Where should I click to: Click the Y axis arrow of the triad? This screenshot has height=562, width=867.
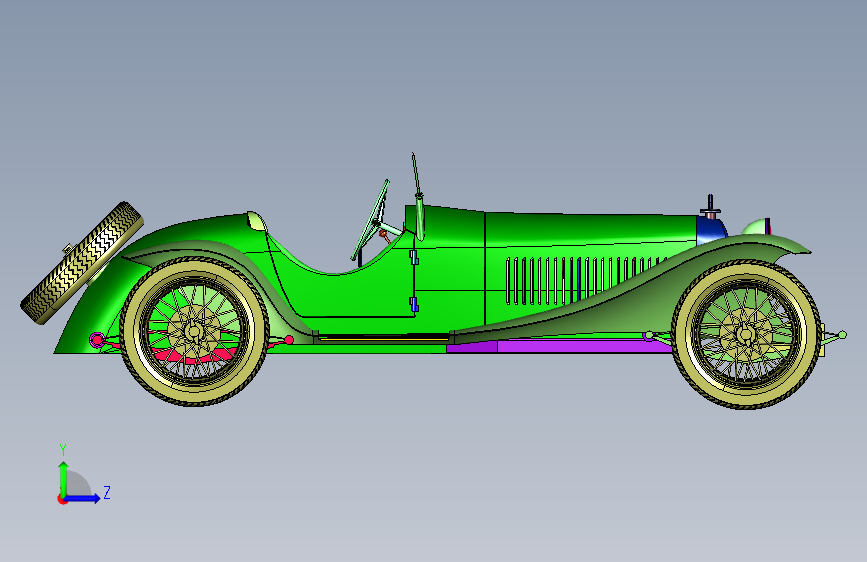click(64, 478)
